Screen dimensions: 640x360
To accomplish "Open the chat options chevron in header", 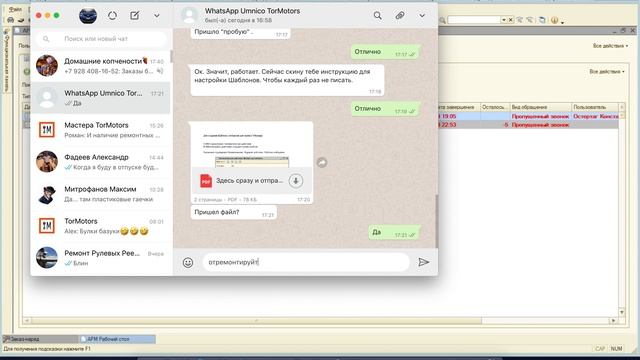I will (422, 16).
